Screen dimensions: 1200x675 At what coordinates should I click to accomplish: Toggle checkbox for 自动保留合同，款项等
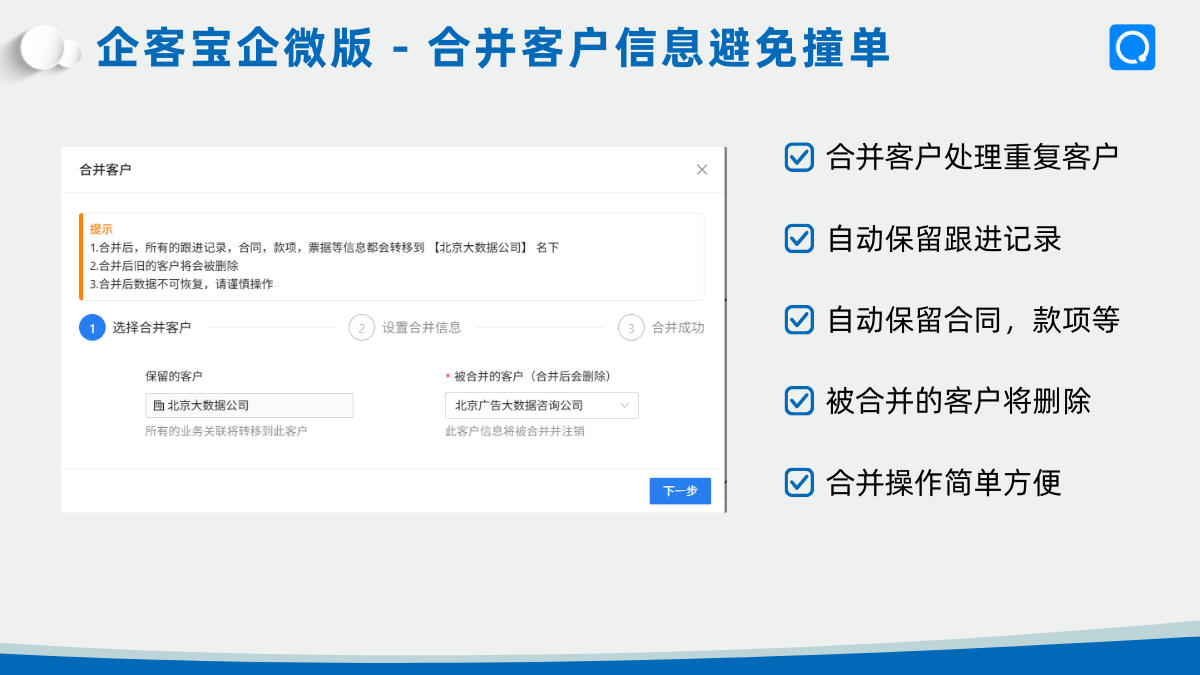tap(799, 320)
